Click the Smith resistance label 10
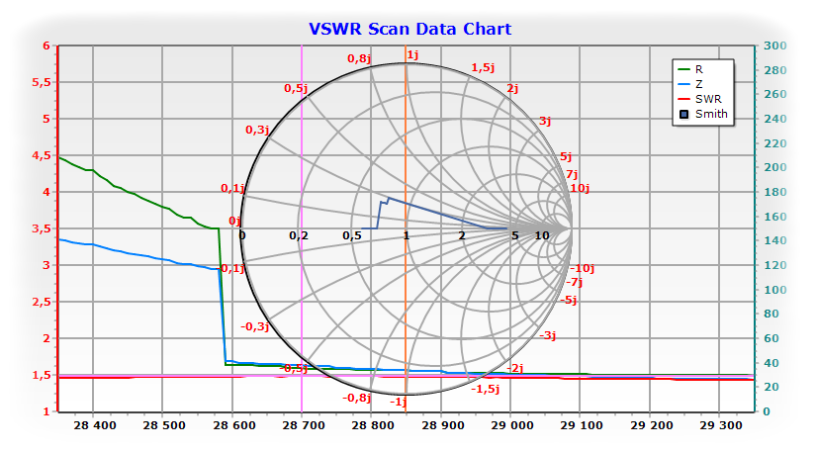816x452 pixels. click(x=542, y=236)
